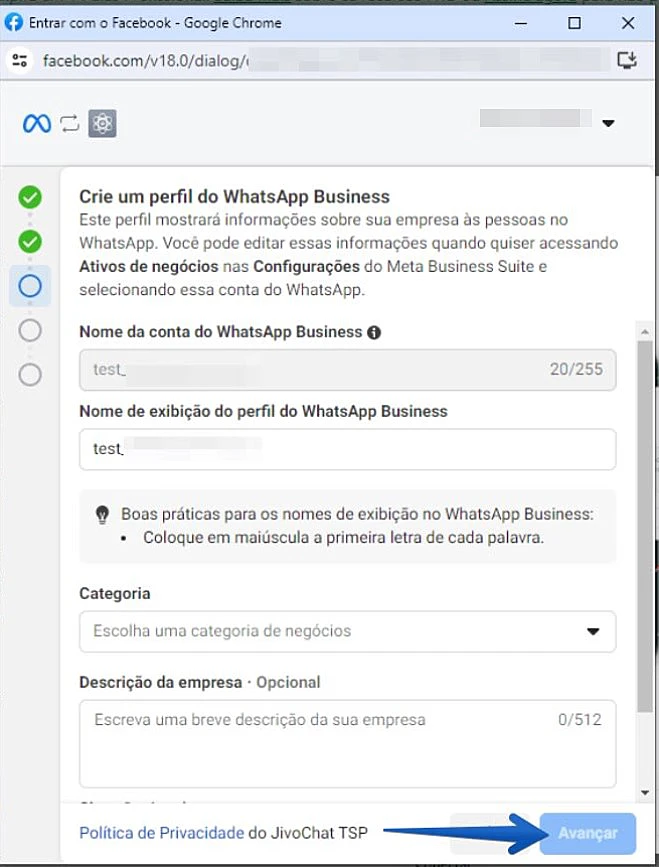659x867 pixels.
Task: Minimize the Chrome window
Action: click(x=520, y=23)
